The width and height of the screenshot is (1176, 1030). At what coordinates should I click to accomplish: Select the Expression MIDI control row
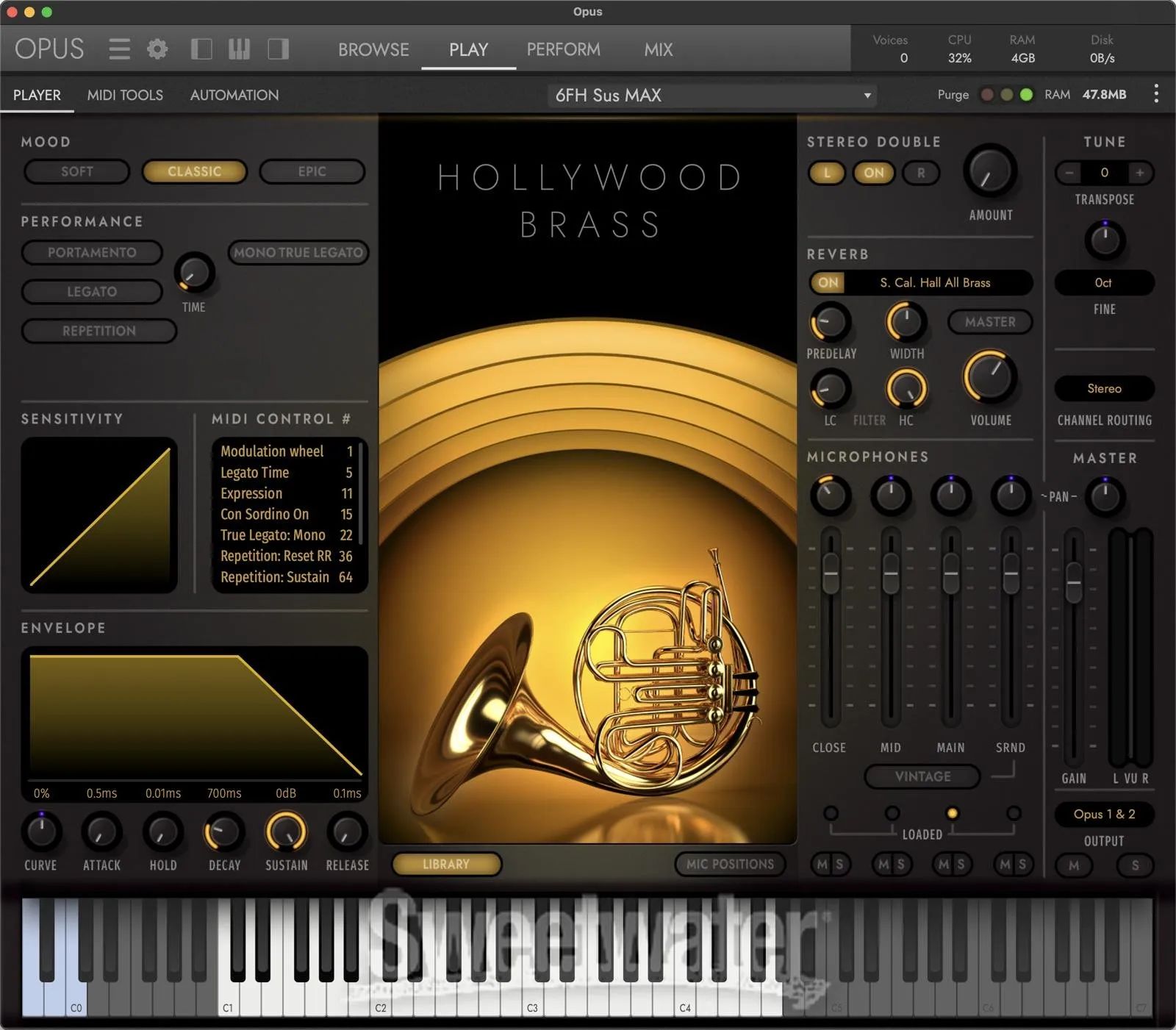click(x=287, y=493)
